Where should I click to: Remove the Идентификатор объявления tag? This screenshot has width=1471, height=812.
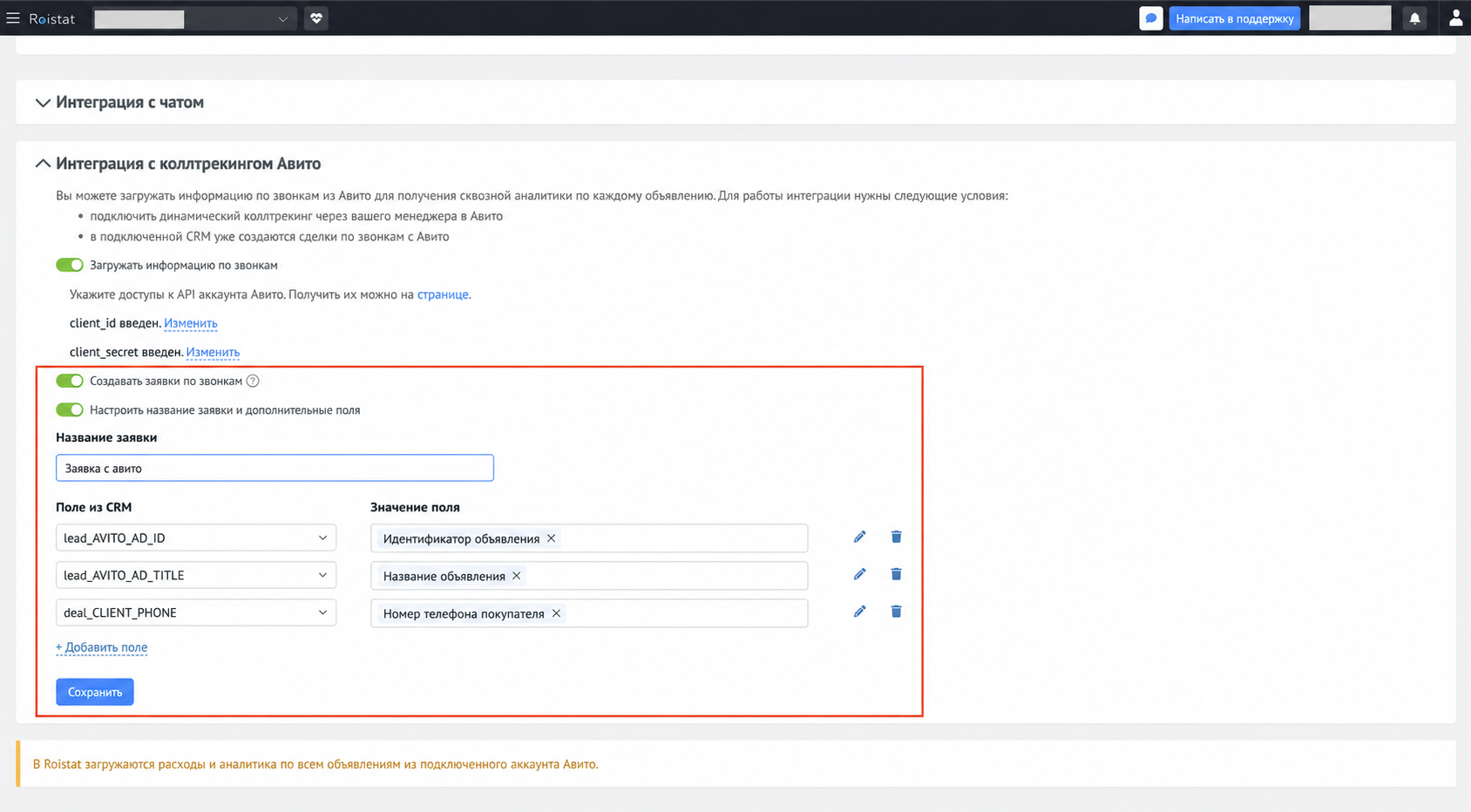click(x=551, y=538)
